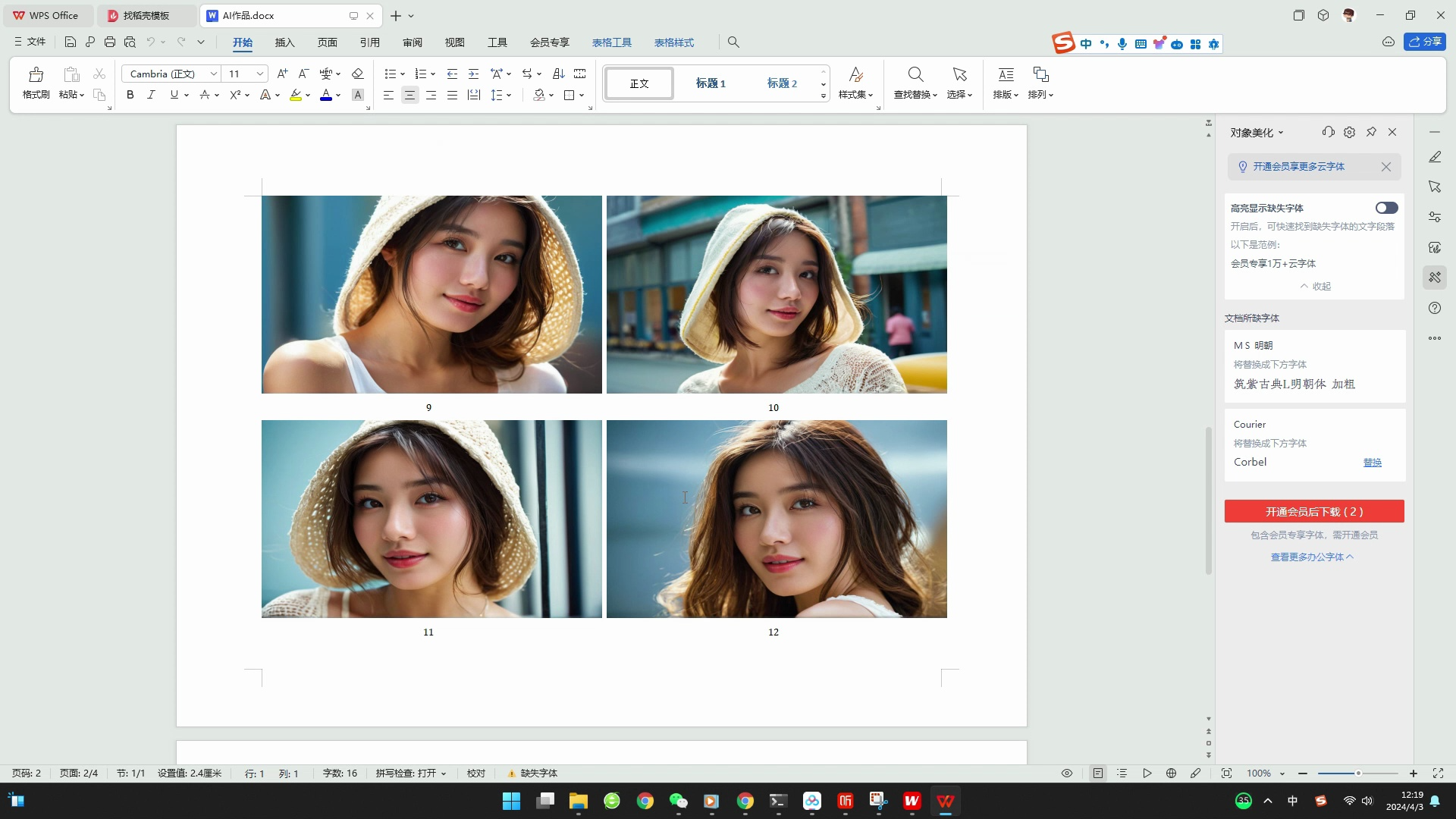Click the red 开通会员后下载 button
This screenshot has width=1456, height=819.
[1314, 512]
